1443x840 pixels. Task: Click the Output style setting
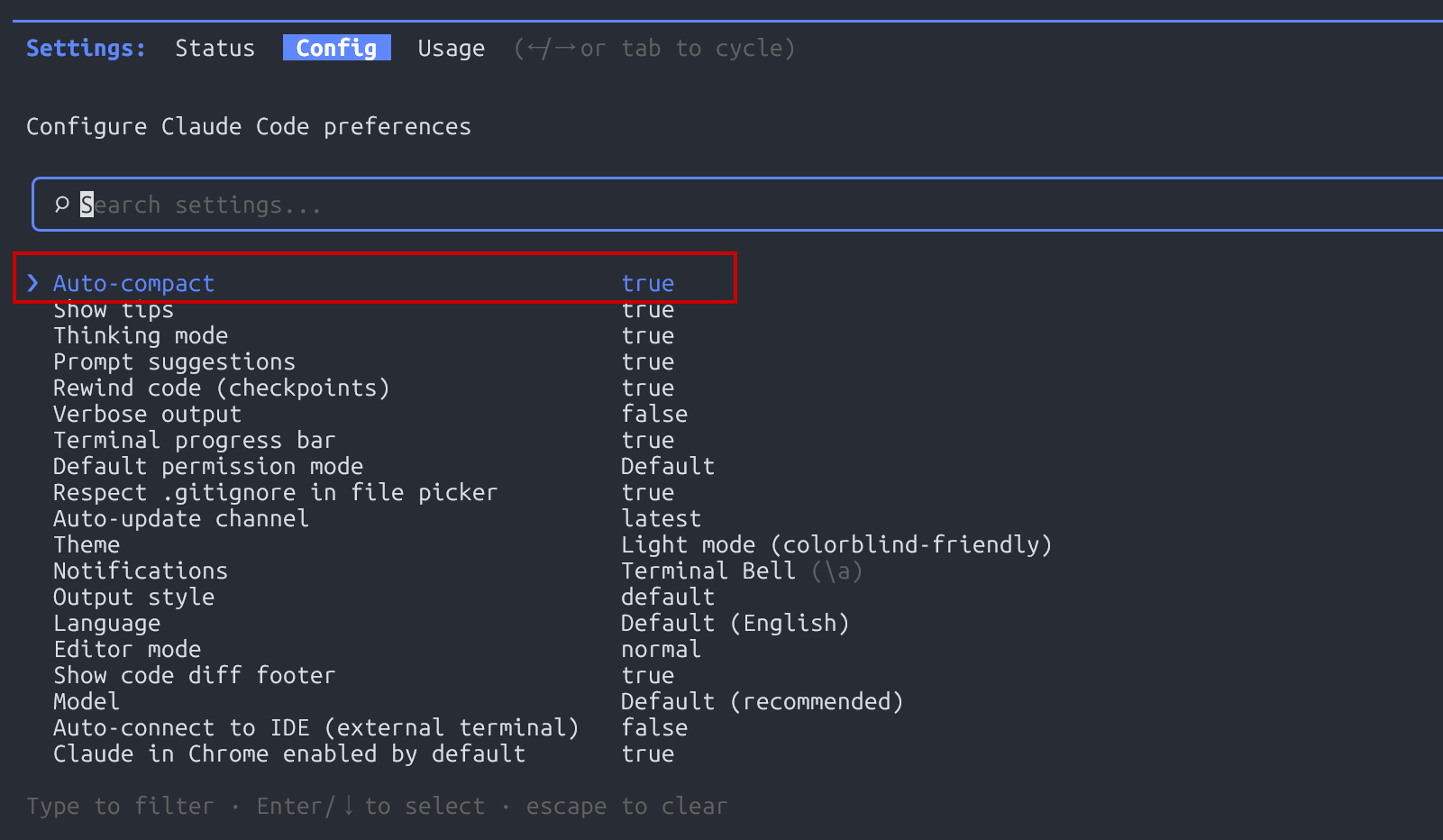[133, 597]
